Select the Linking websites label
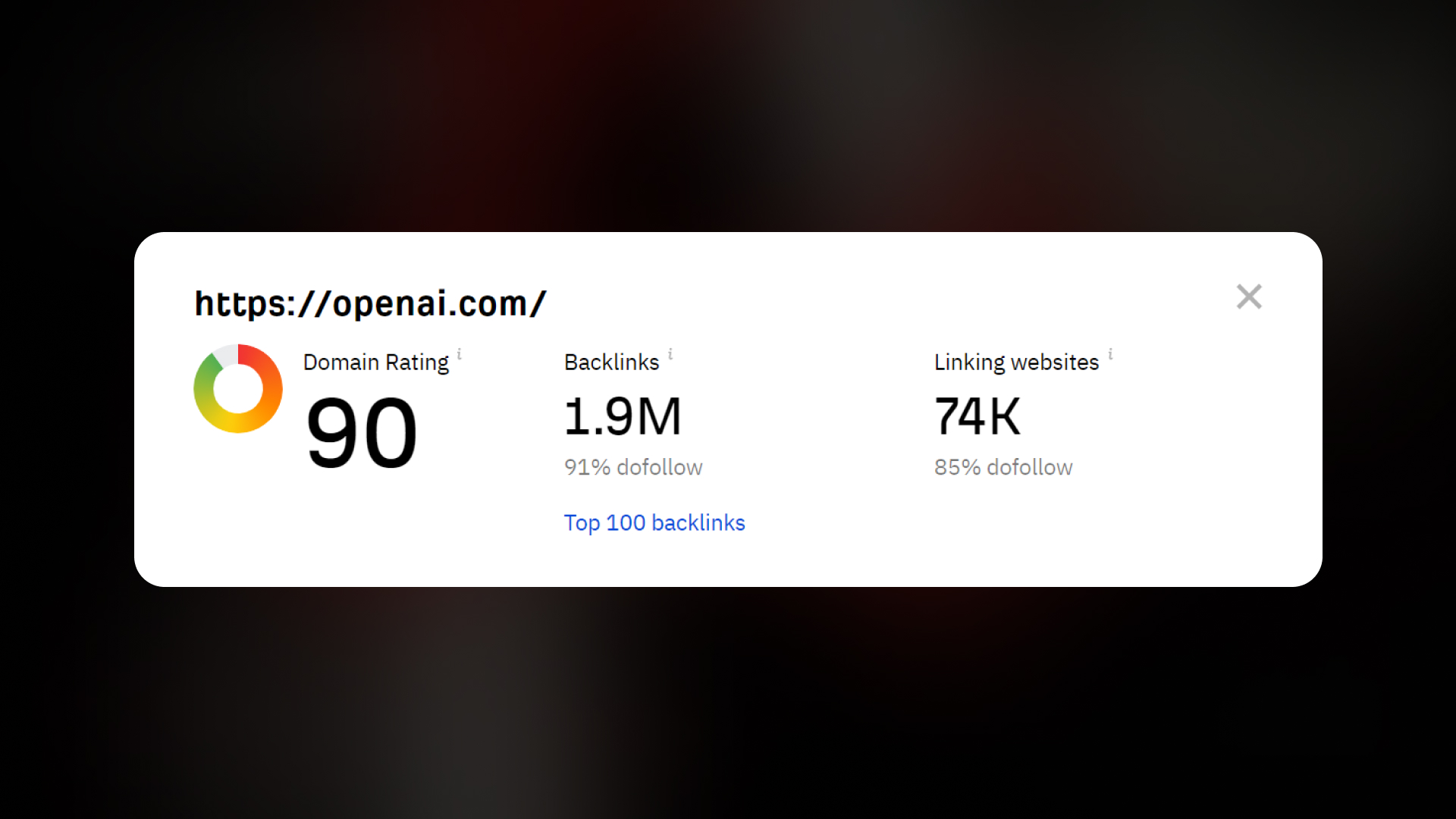 click(1016, 362)
